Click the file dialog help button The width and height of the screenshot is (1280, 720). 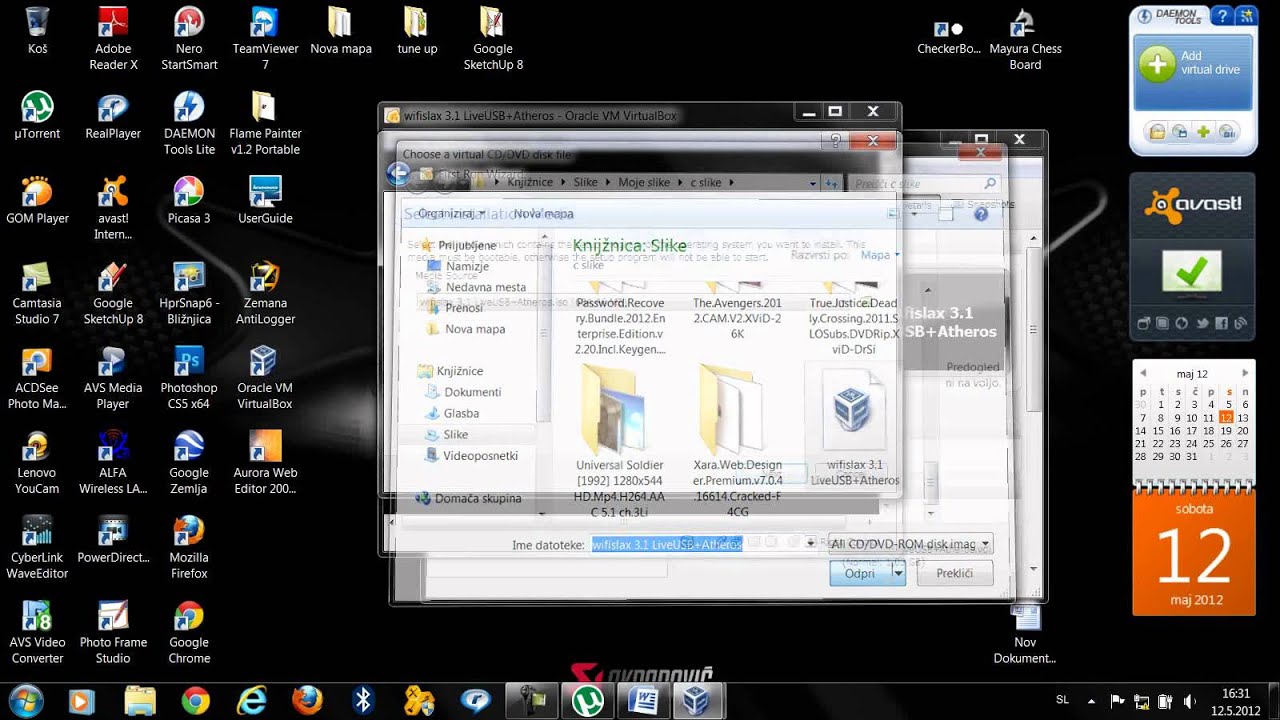tap(980, 213)
